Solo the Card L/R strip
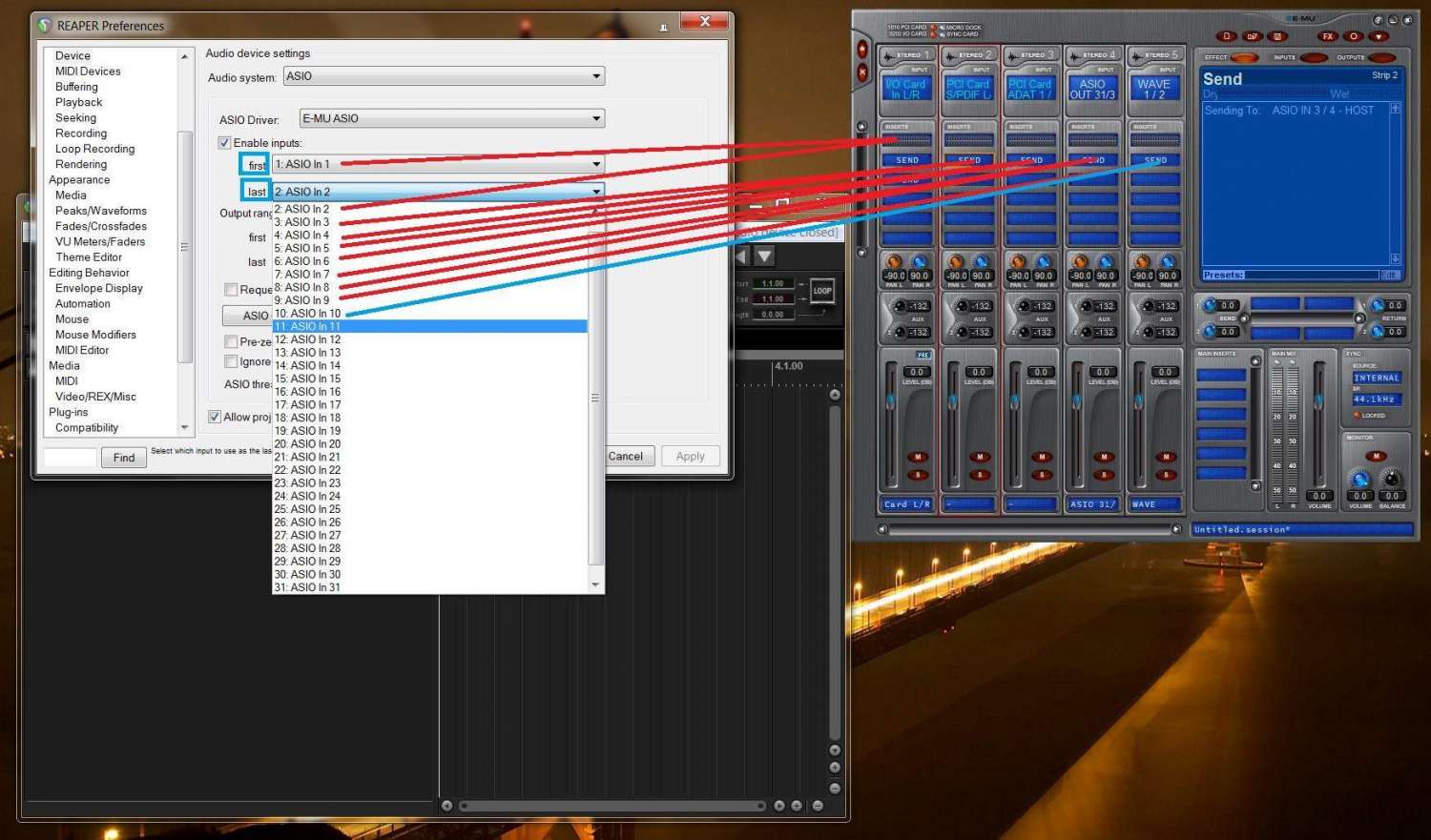Screen dimensions: 1431x840 pyautogui.click(x=918, y=475)
